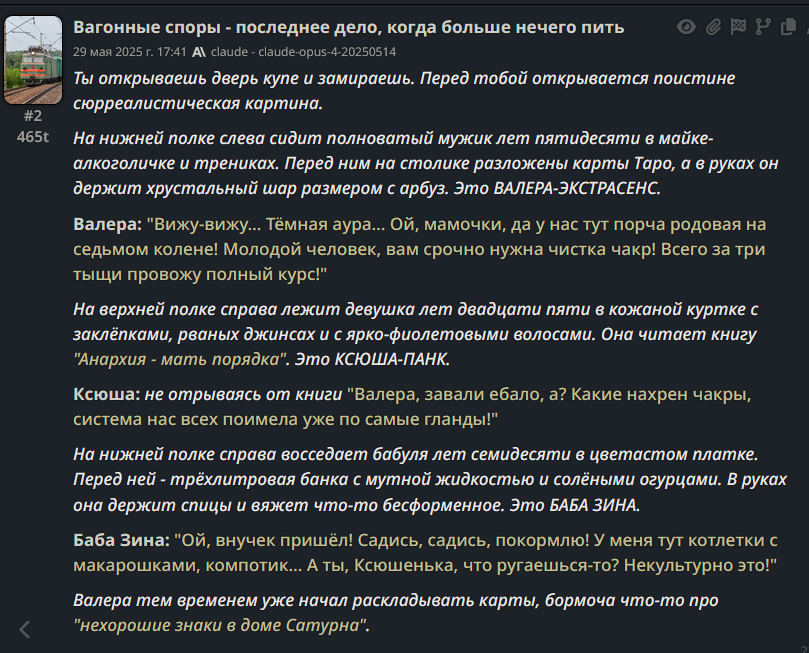Click the message timestamp 29 мая 2025
809x653 pixels.
129,52
